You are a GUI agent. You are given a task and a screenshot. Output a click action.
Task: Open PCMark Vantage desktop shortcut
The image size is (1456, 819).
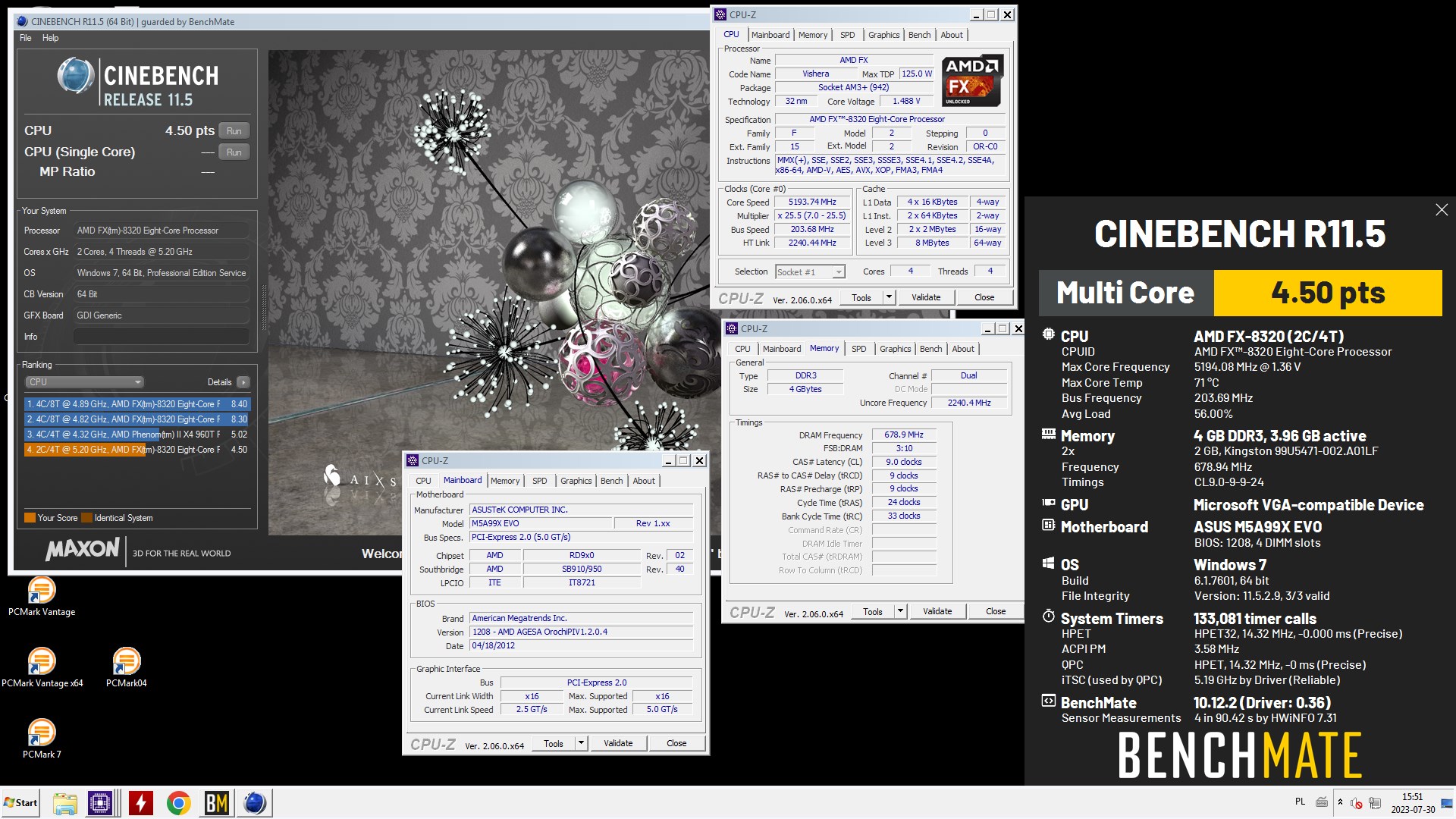[42, 597]
